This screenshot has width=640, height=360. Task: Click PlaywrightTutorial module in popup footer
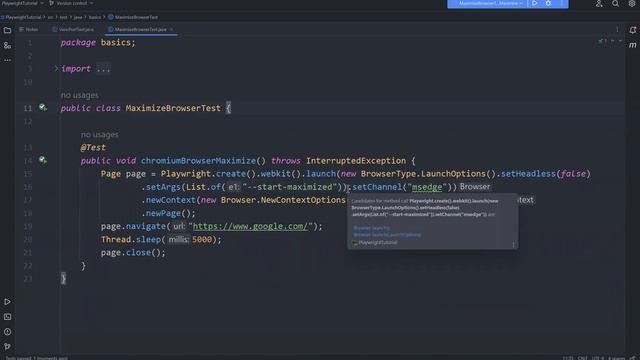(x=374, y=242)
